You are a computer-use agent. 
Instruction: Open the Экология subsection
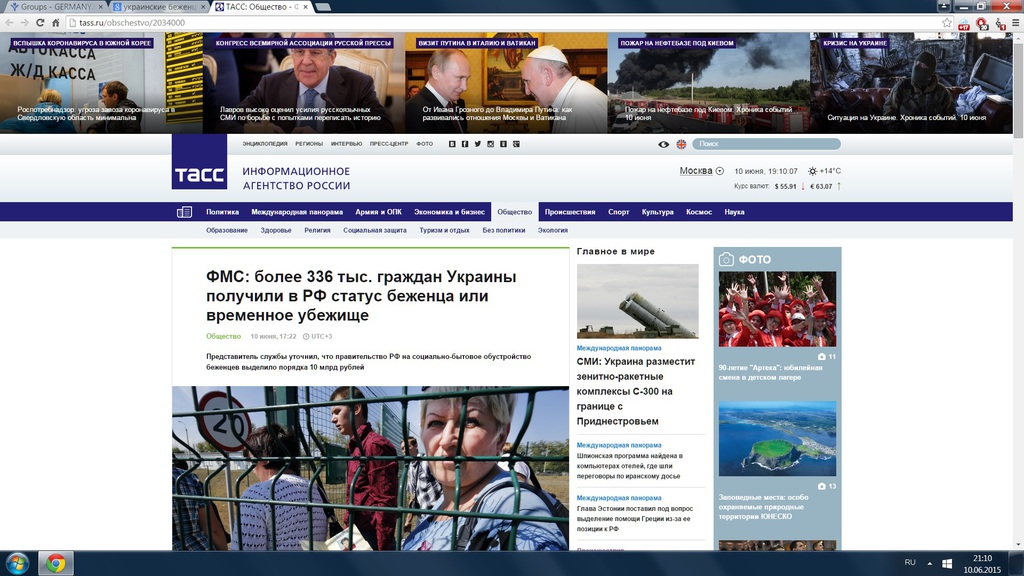(552, 230)
